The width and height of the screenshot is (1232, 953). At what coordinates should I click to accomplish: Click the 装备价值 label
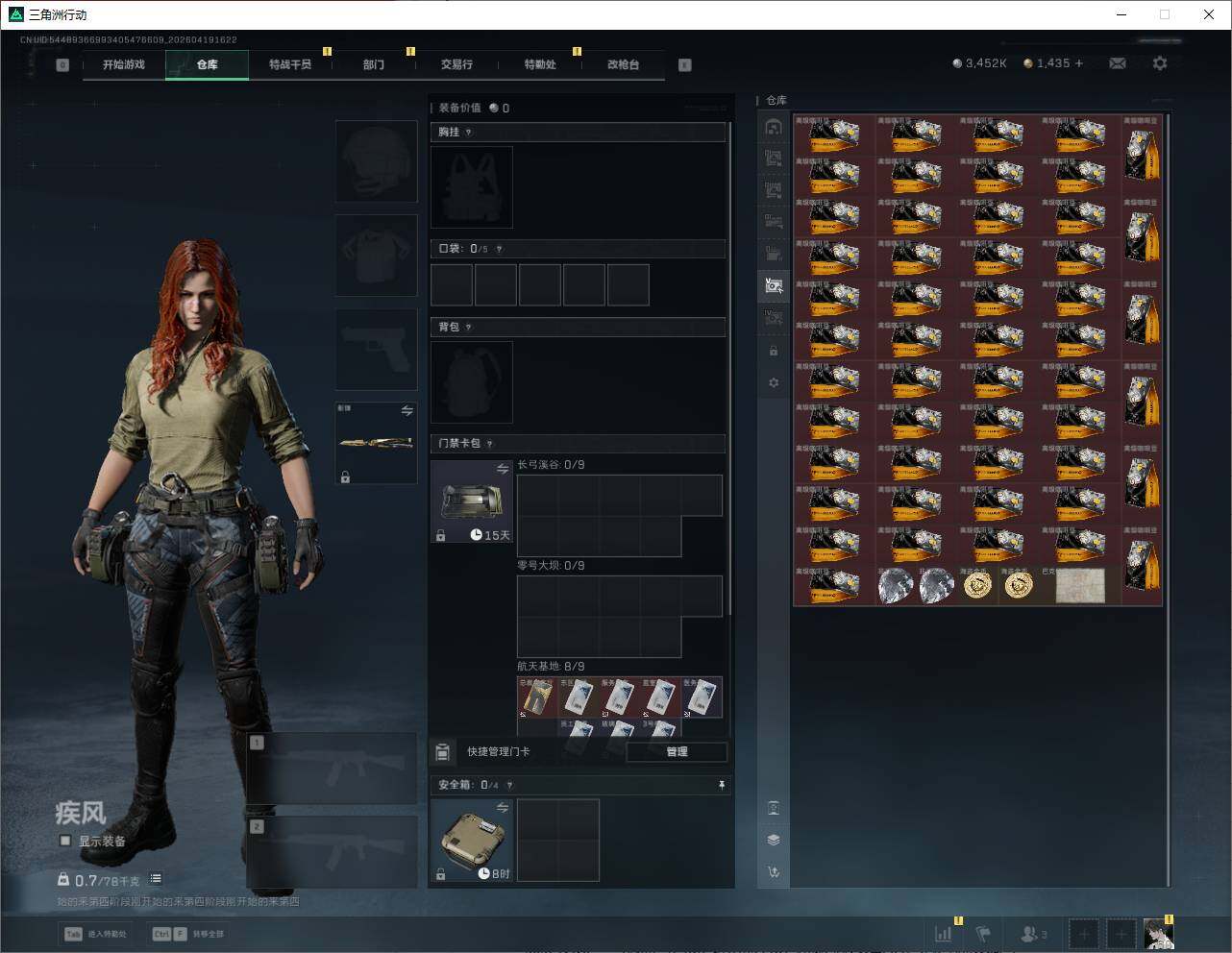[x=459, y=108]
